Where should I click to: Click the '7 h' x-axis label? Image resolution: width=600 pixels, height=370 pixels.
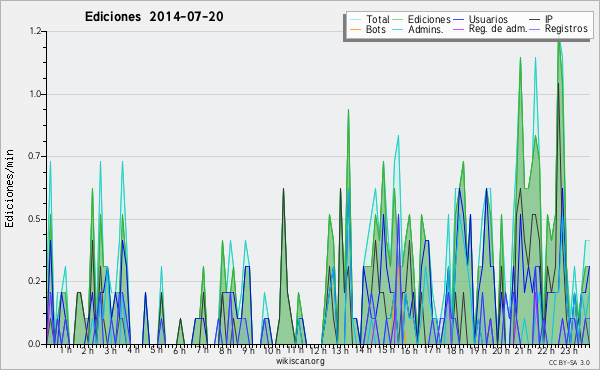pyautogui.click(x=202, y=350)
